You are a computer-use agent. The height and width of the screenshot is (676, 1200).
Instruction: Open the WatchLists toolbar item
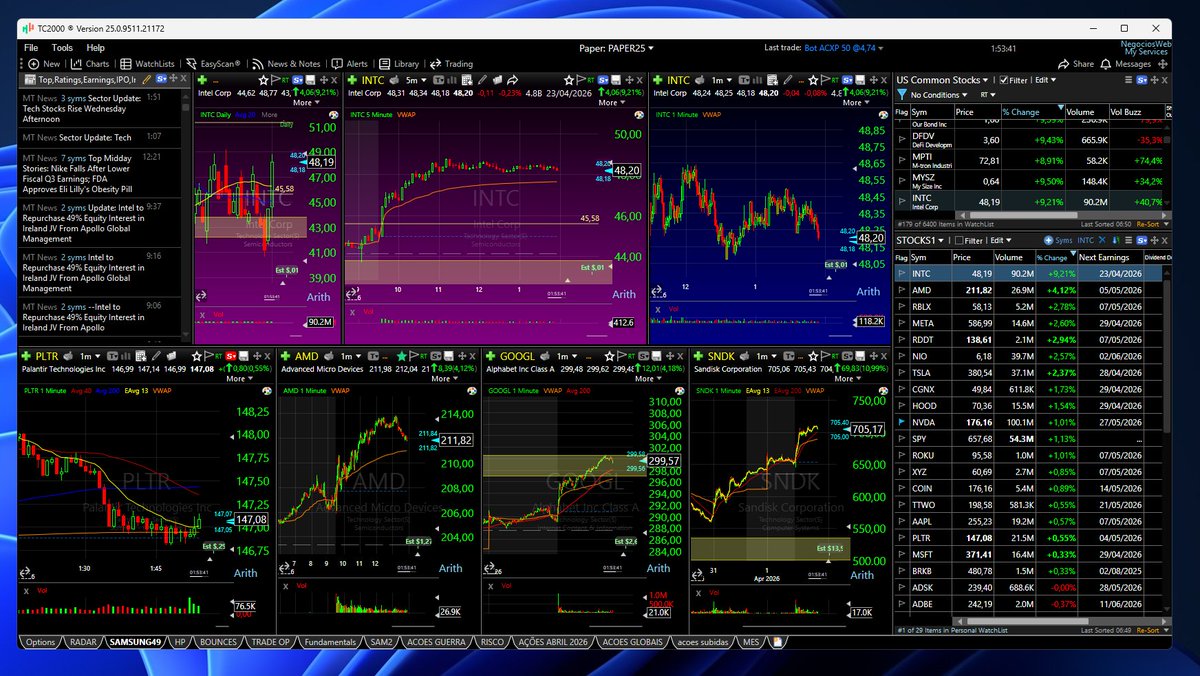pos(147,63)
